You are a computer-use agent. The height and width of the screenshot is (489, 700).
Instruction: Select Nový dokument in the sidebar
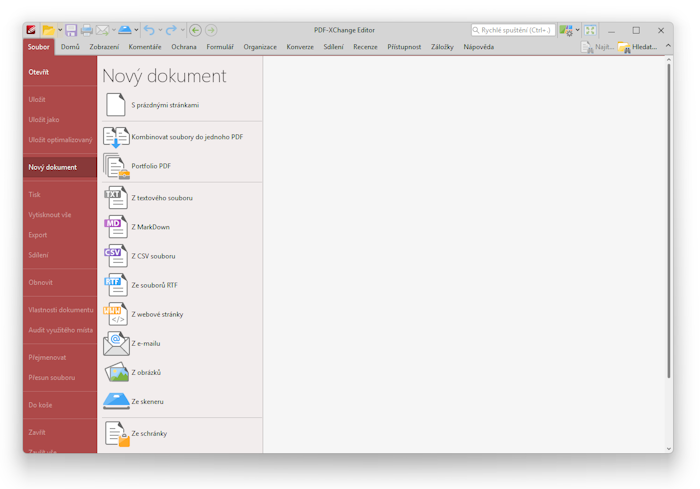coord(60,167)
